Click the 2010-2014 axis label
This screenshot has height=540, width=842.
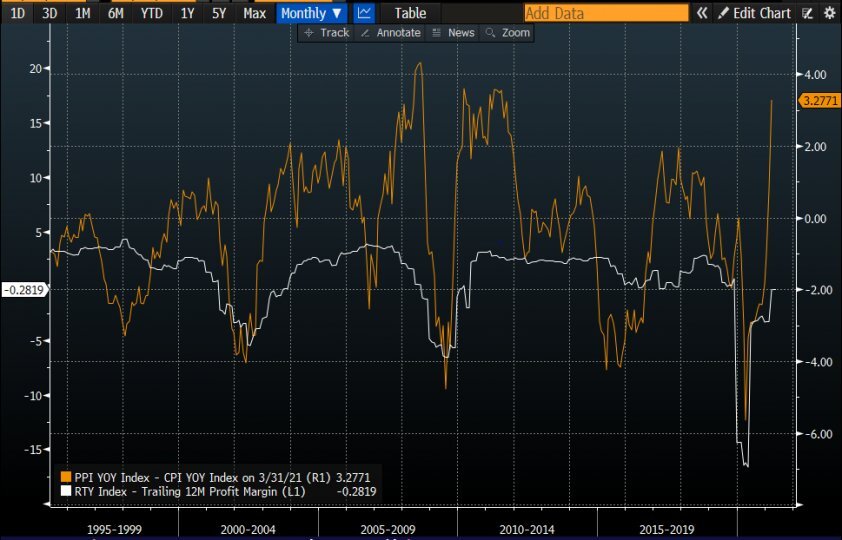(x=527, y=529)
